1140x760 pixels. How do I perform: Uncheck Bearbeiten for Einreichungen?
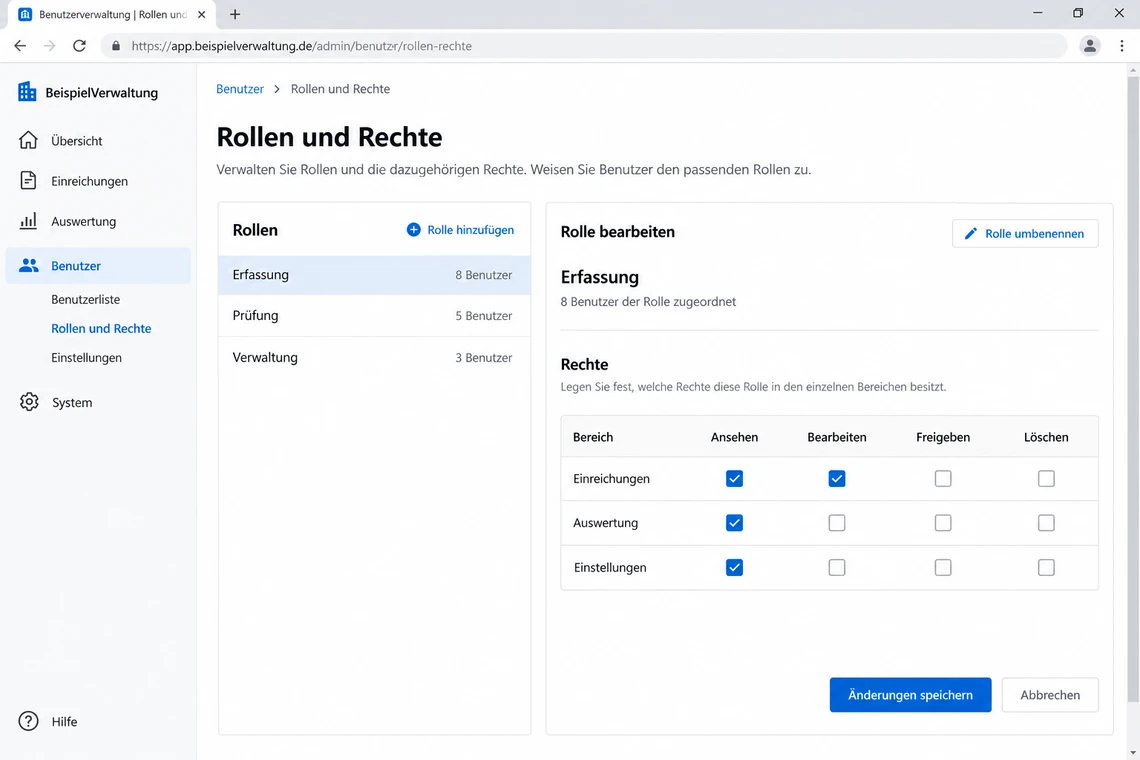(837, 479)
